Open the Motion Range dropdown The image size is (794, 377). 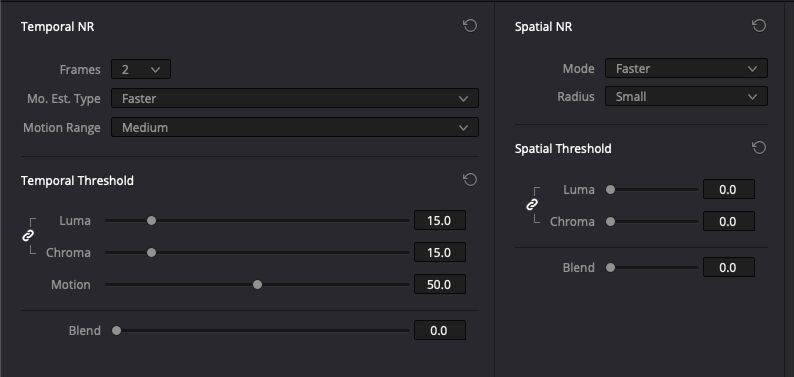pos(295,128)
